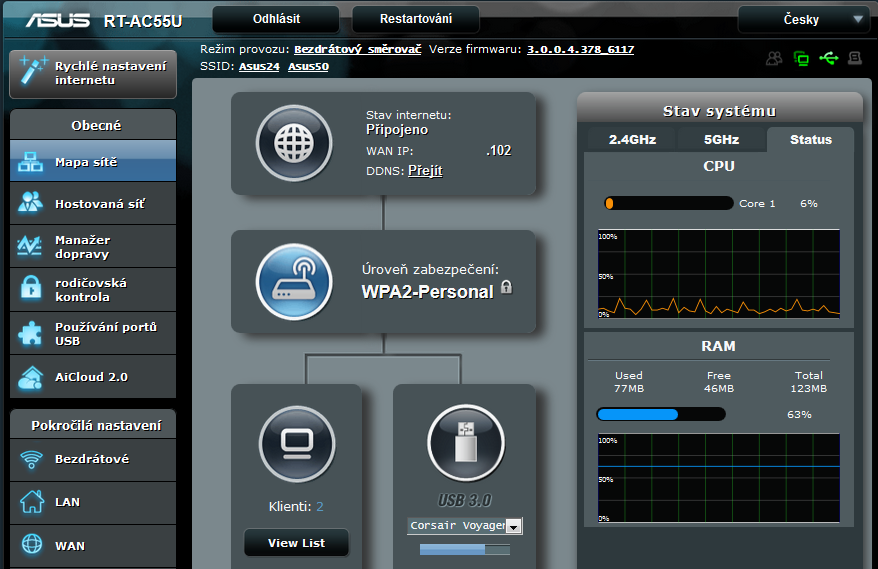Open the Česky language dropdown
The image size is (878, 569).
click(803, 19)
